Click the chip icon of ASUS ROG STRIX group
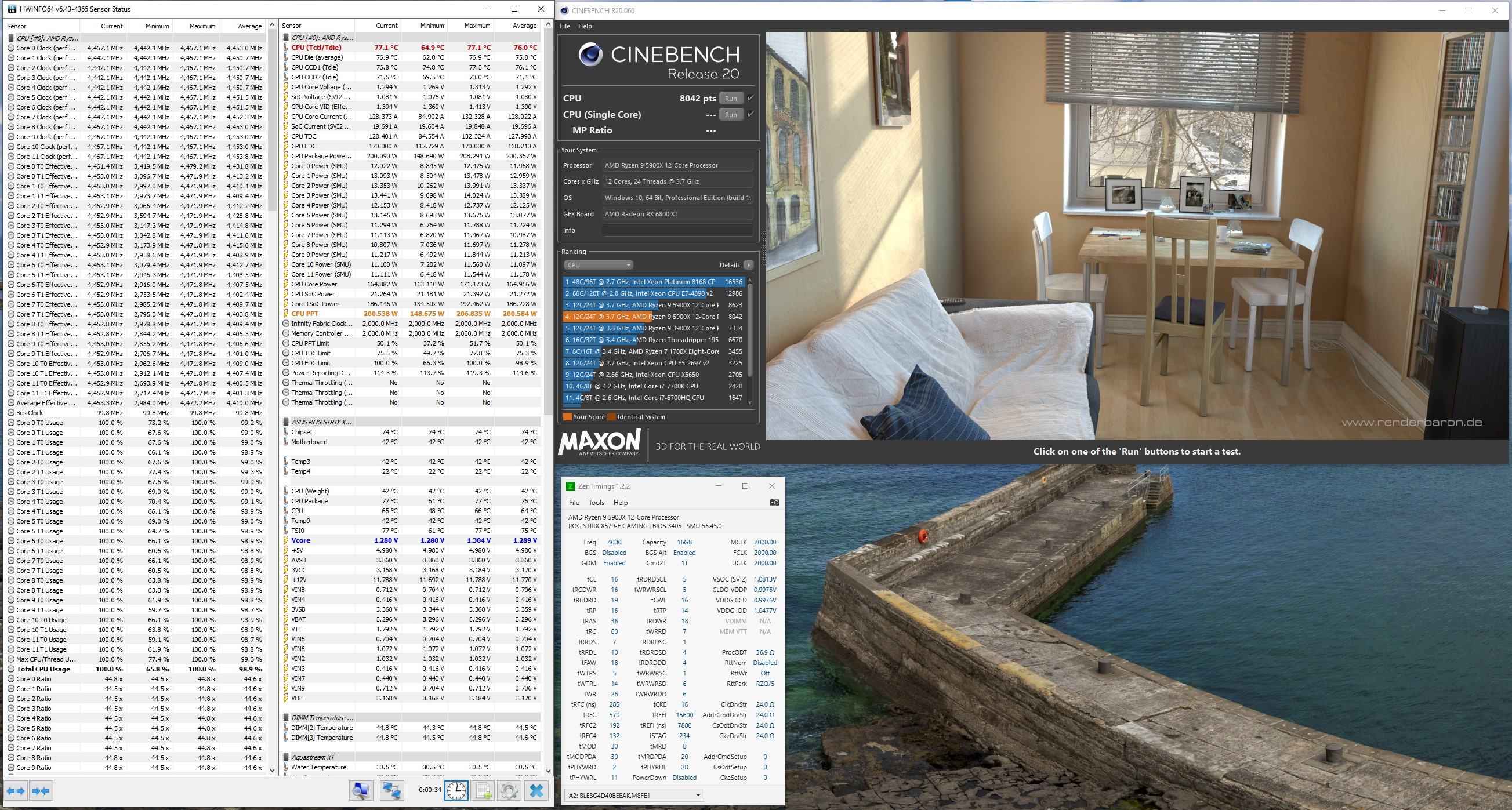This screenshot has width=1512, height=810. pos(286,422)
